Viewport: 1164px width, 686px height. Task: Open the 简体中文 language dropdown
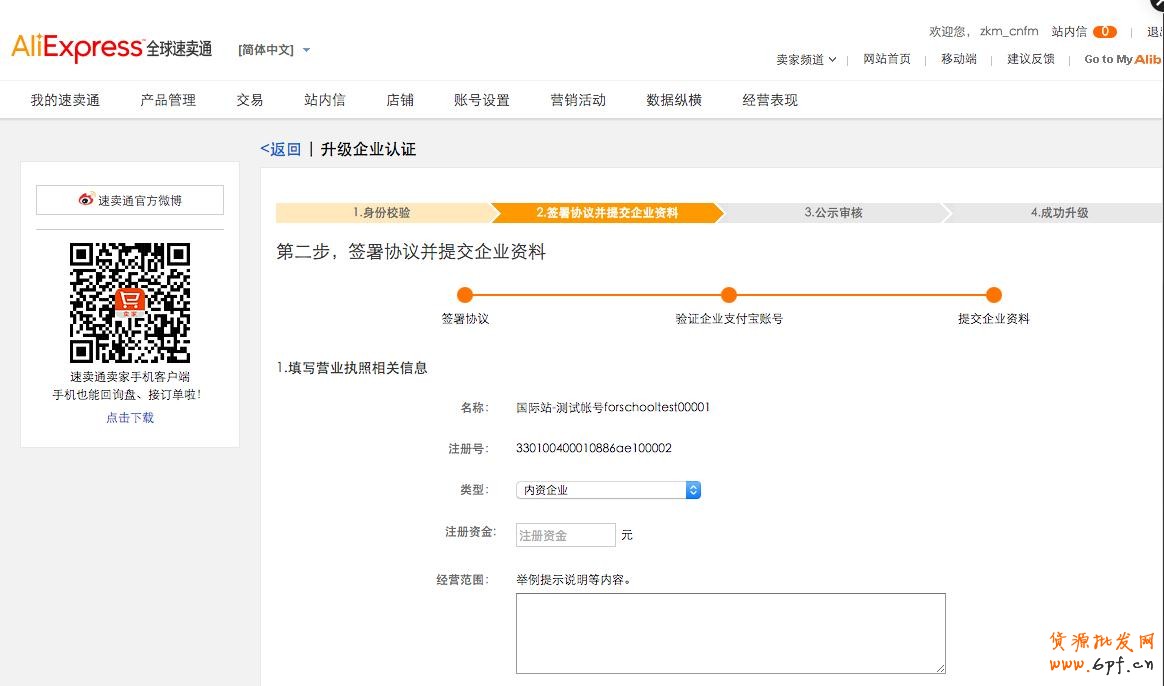274,50
